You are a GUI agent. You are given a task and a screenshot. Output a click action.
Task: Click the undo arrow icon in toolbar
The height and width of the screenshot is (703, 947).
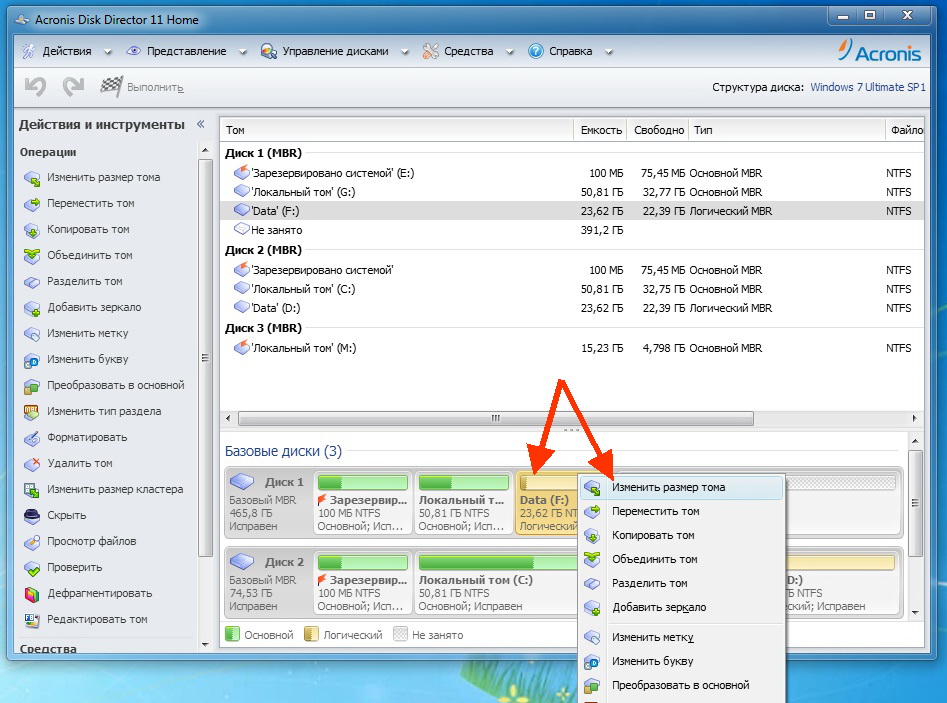[x=35, y=87]
